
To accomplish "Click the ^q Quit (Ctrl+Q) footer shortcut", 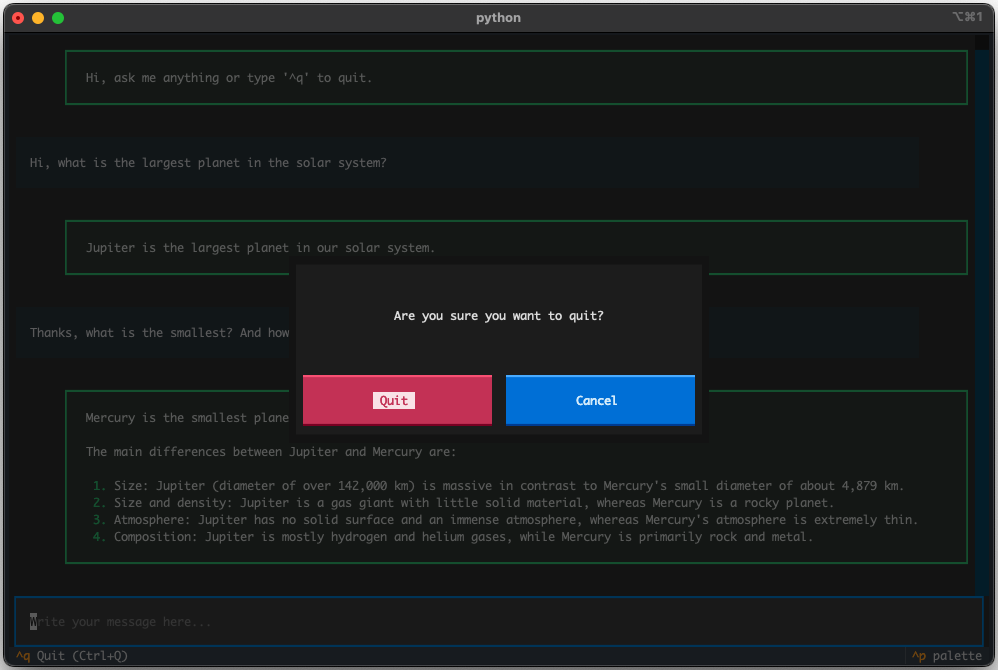I will pyautogui.click(x=72, y=656).
